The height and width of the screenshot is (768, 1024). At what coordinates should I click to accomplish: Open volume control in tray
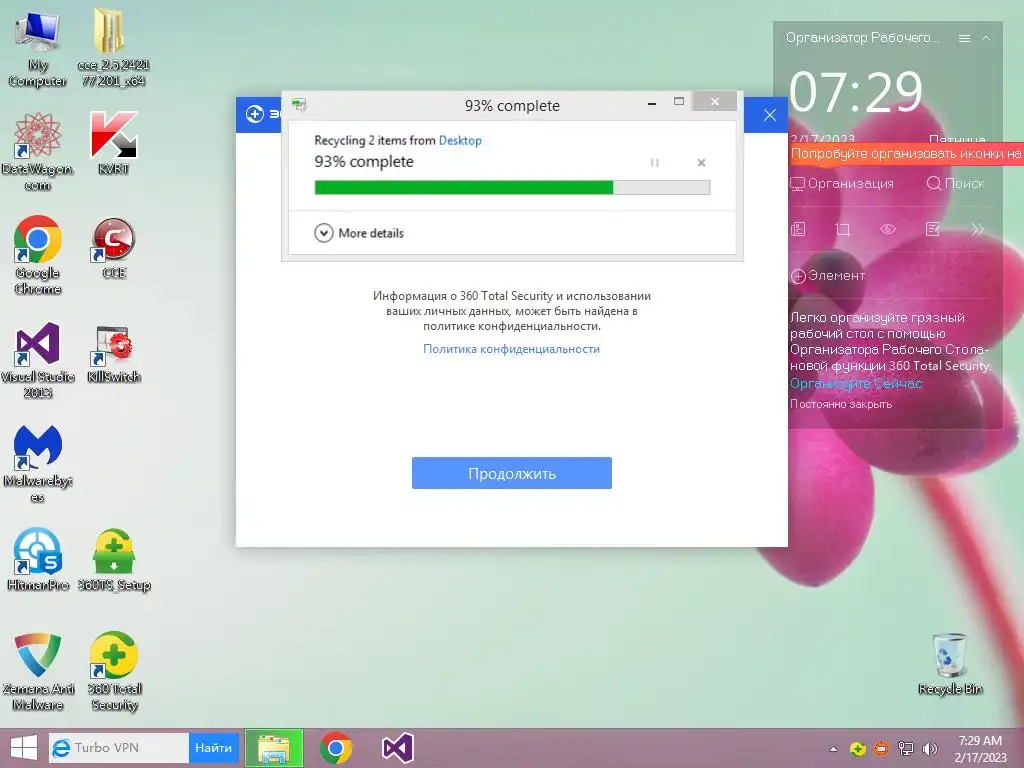[930, 749]
